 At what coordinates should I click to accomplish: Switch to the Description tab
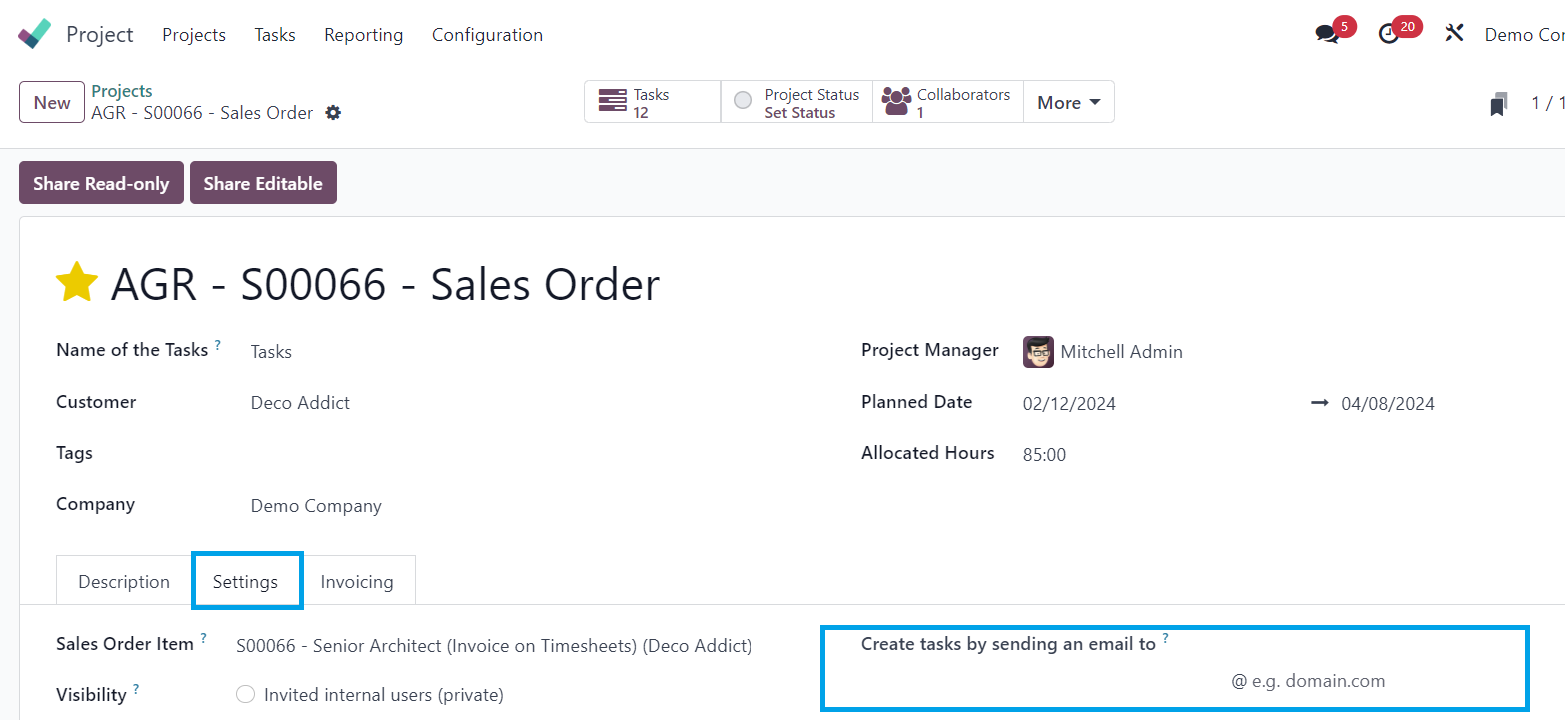(124, 582)
